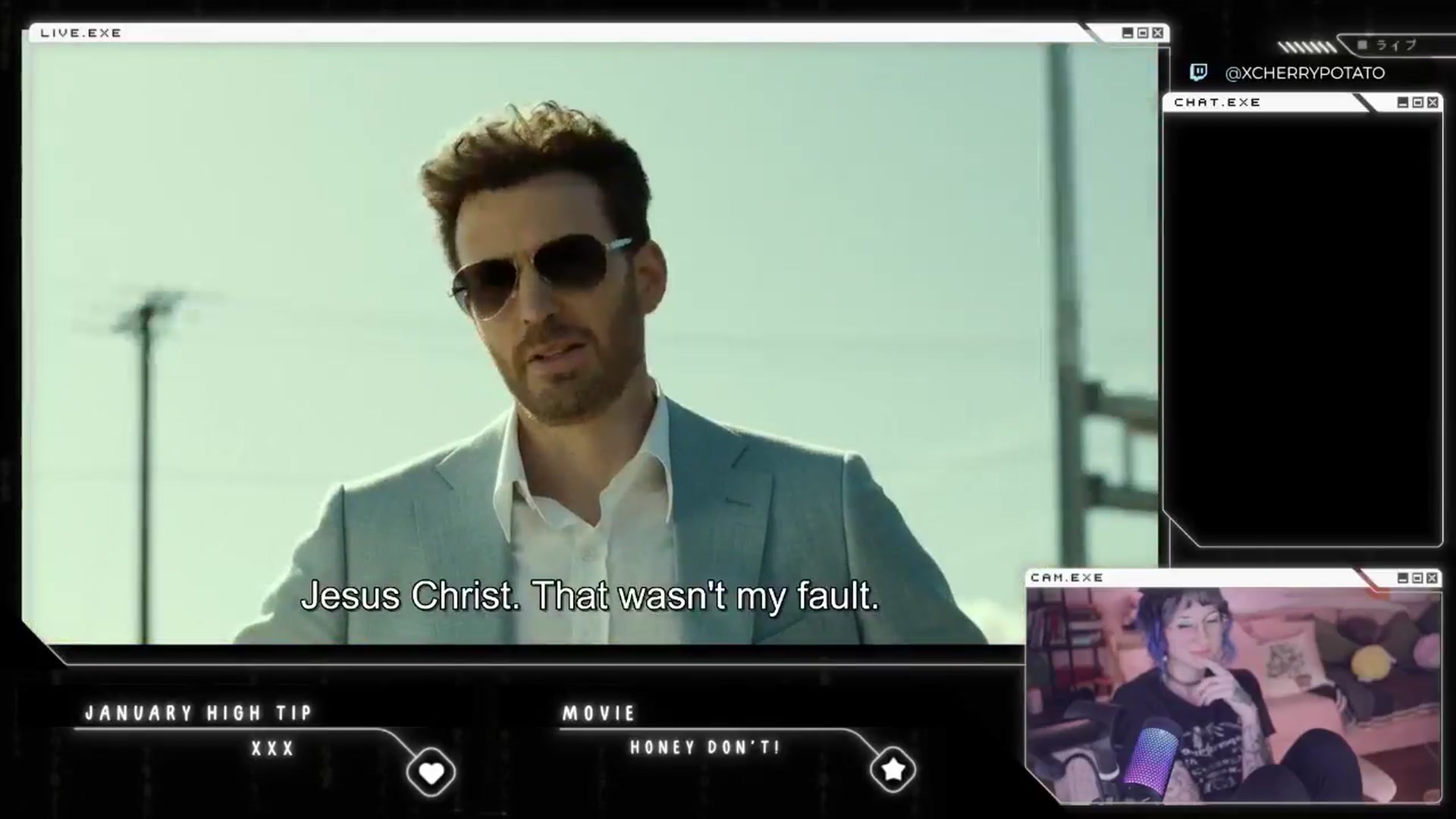1456x819 pixels.
Task: Minimize the LIVE.EXE window
Action: [1128, 33]
